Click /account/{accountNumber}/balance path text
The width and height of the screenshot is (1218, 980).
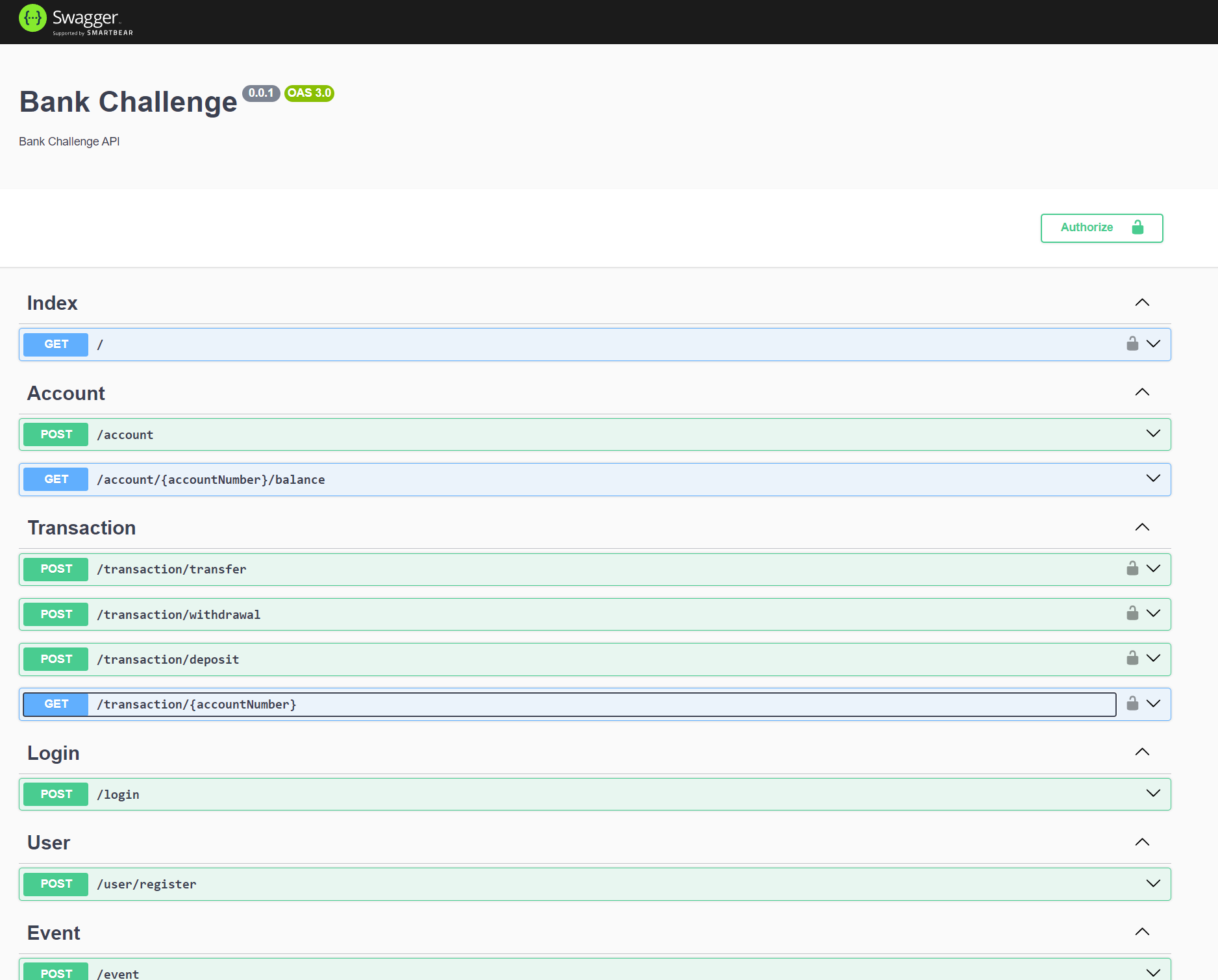pyautogui.click(x=211, y=479)
